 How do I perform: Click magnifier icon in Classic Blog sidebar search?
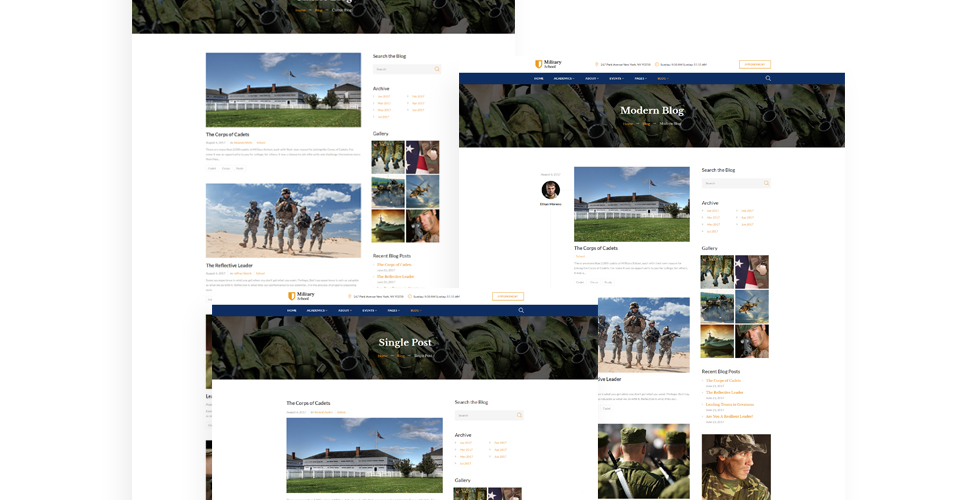[437, 69]
